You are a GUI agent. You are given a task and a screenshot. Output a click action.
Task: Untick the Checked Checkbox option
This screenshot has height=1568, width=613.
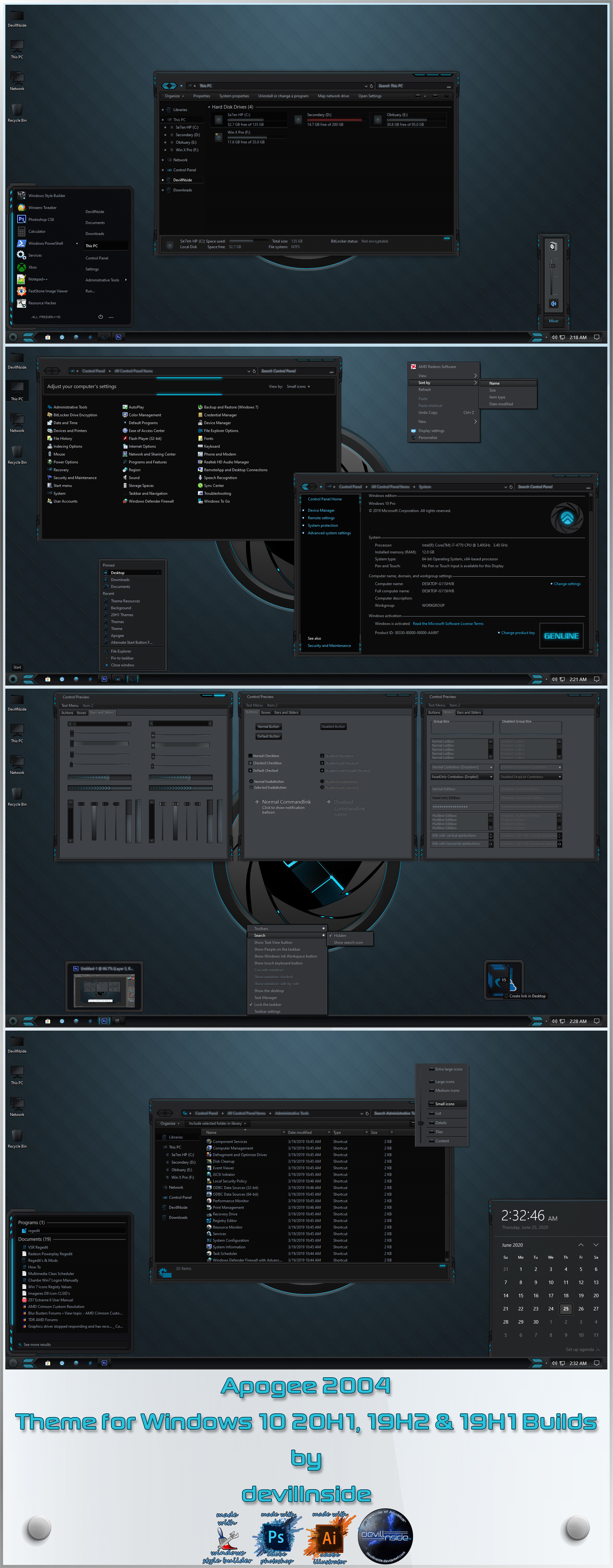(x=265, y=763)
